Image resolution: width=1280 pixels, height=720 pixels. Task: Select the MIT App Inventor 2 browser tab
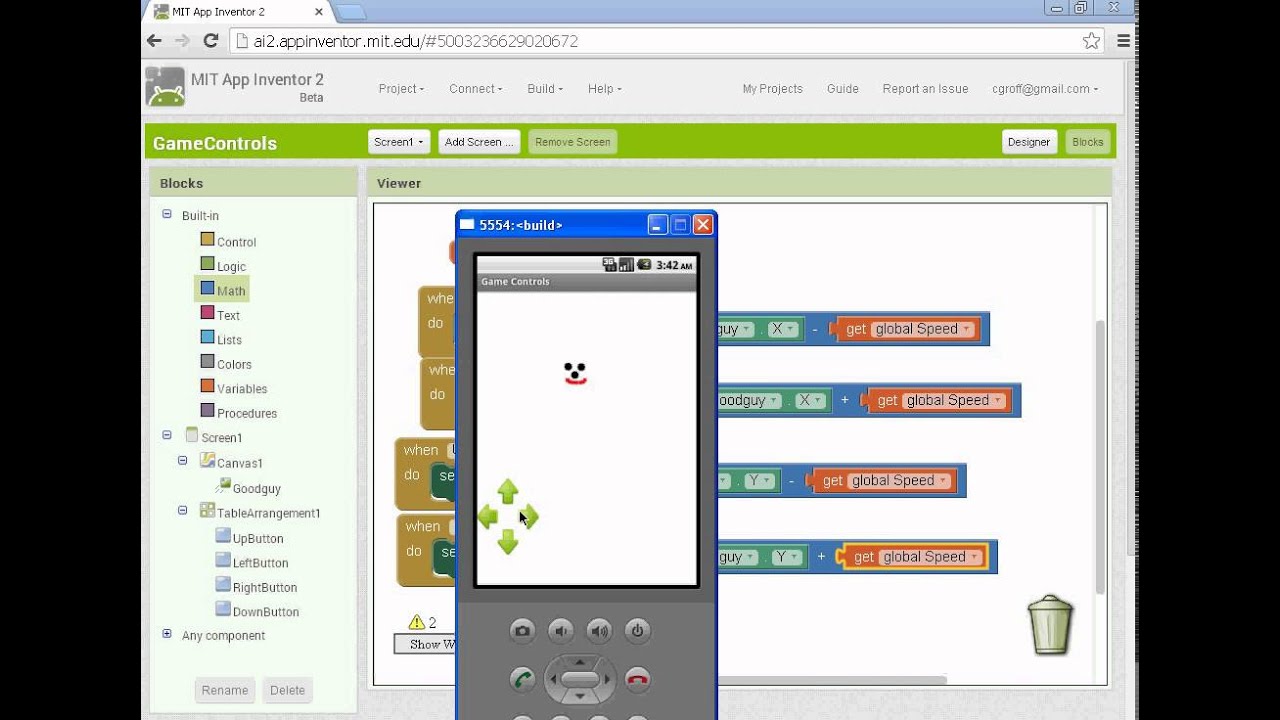pyautogui.click(x=238, y=12)
